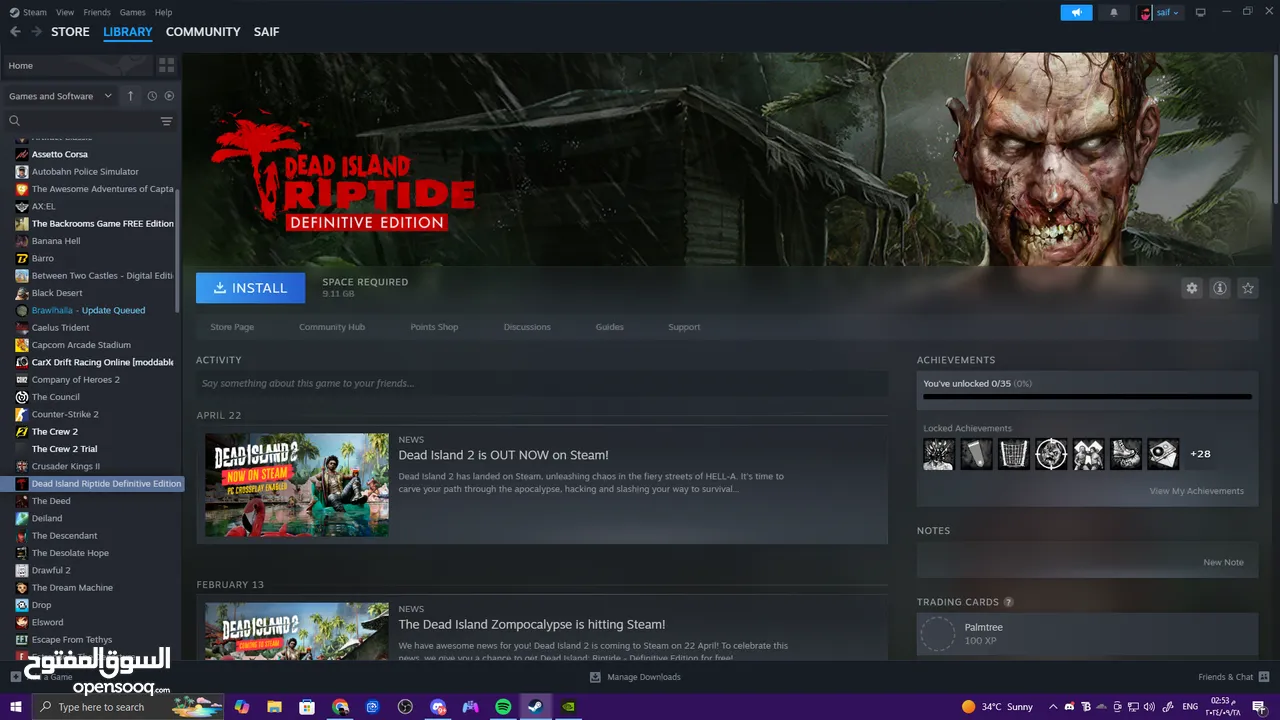Toggle sort by recent activity clock
This screenshot has height=720, width=1280.
[152, 96]
